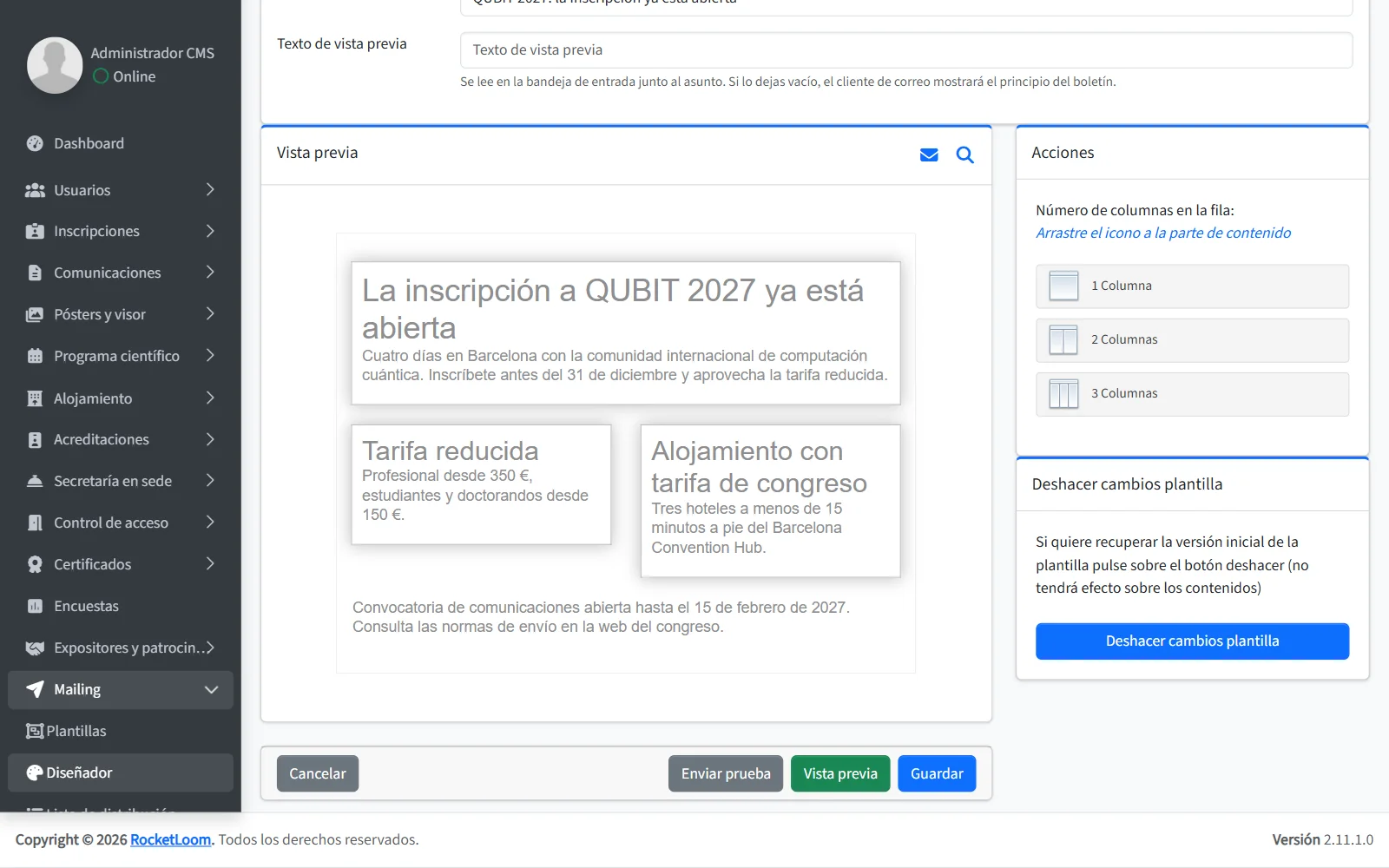Click the Inscripciones badge icon
The width and height of the screenshot is (1389, 868).
pyautogui.click(x=35, y=232)
